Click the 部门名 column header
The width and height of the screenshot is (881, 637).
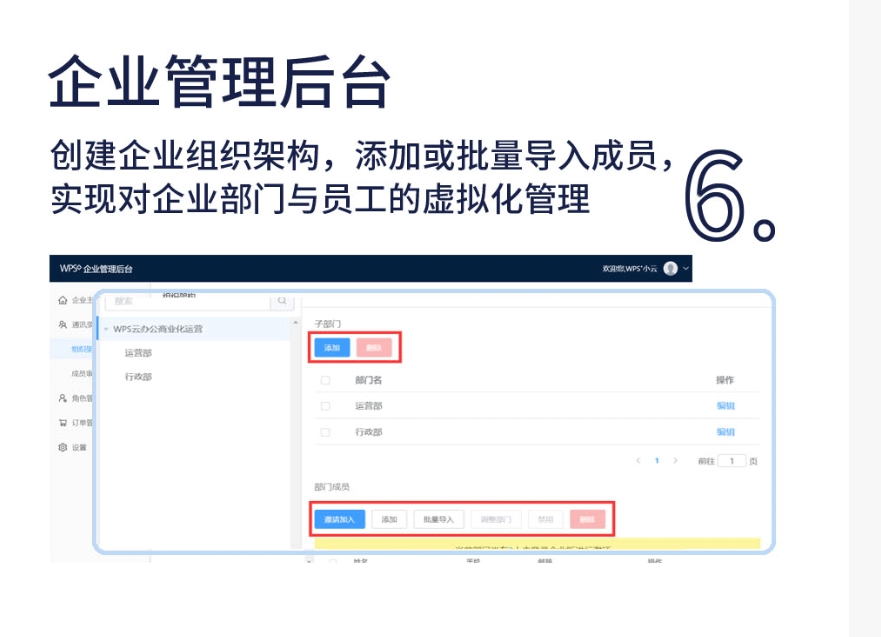point(369,380)
